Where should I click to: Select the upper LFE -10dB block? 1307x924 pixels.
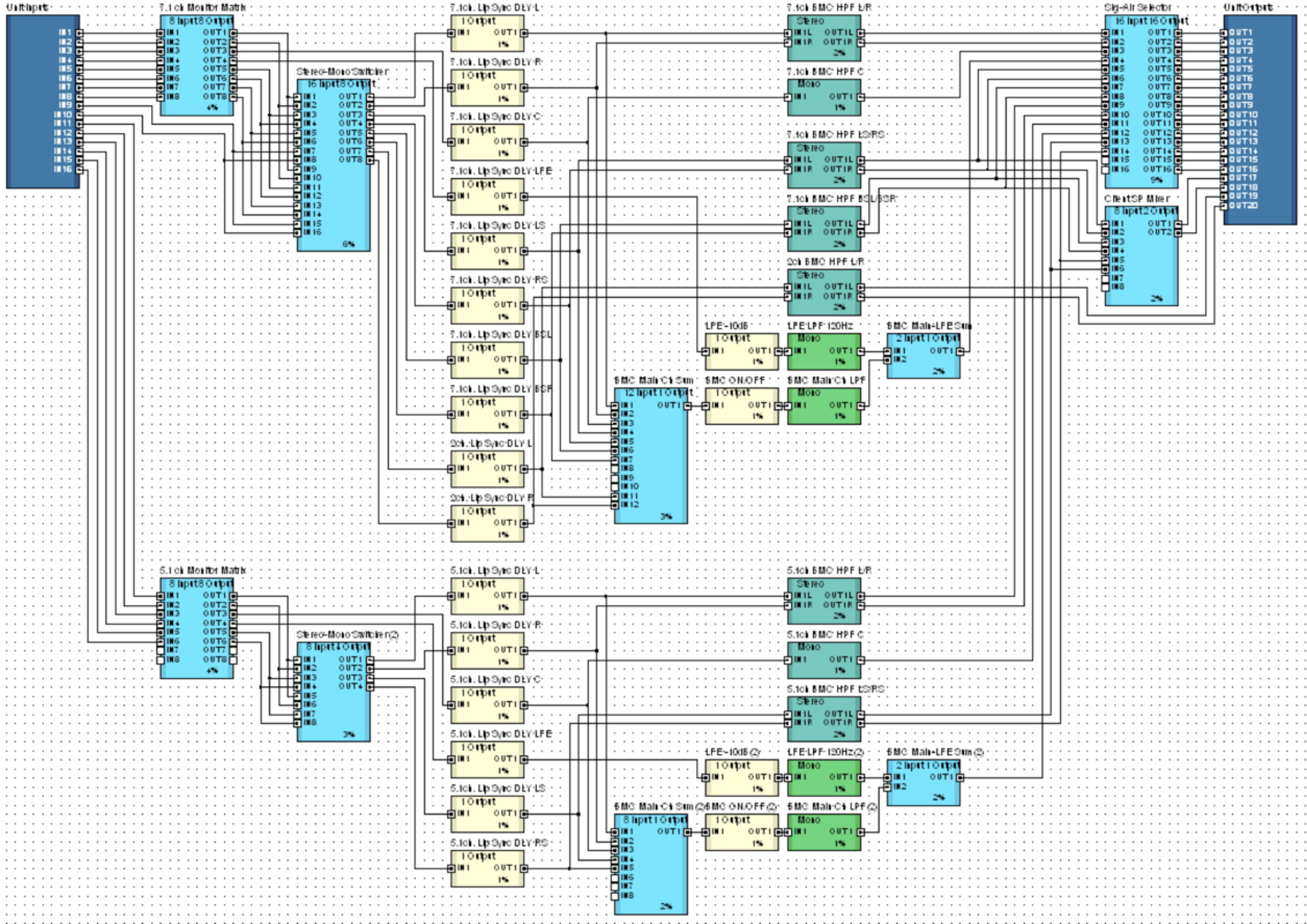click(742, 352)
